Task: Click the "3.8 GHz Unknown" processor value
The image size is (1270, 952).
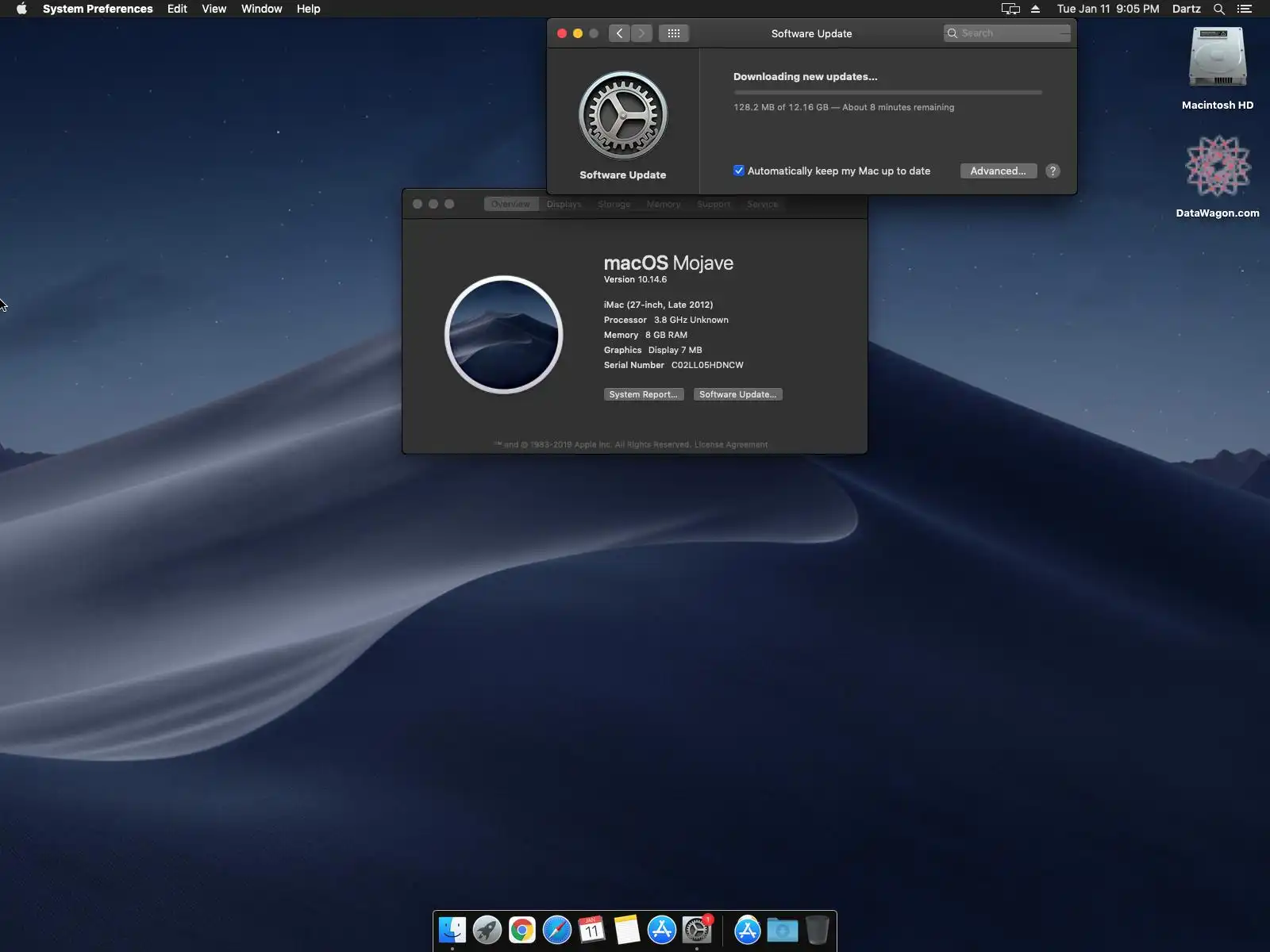Action: pyautogui.click(x=691, y=320)
